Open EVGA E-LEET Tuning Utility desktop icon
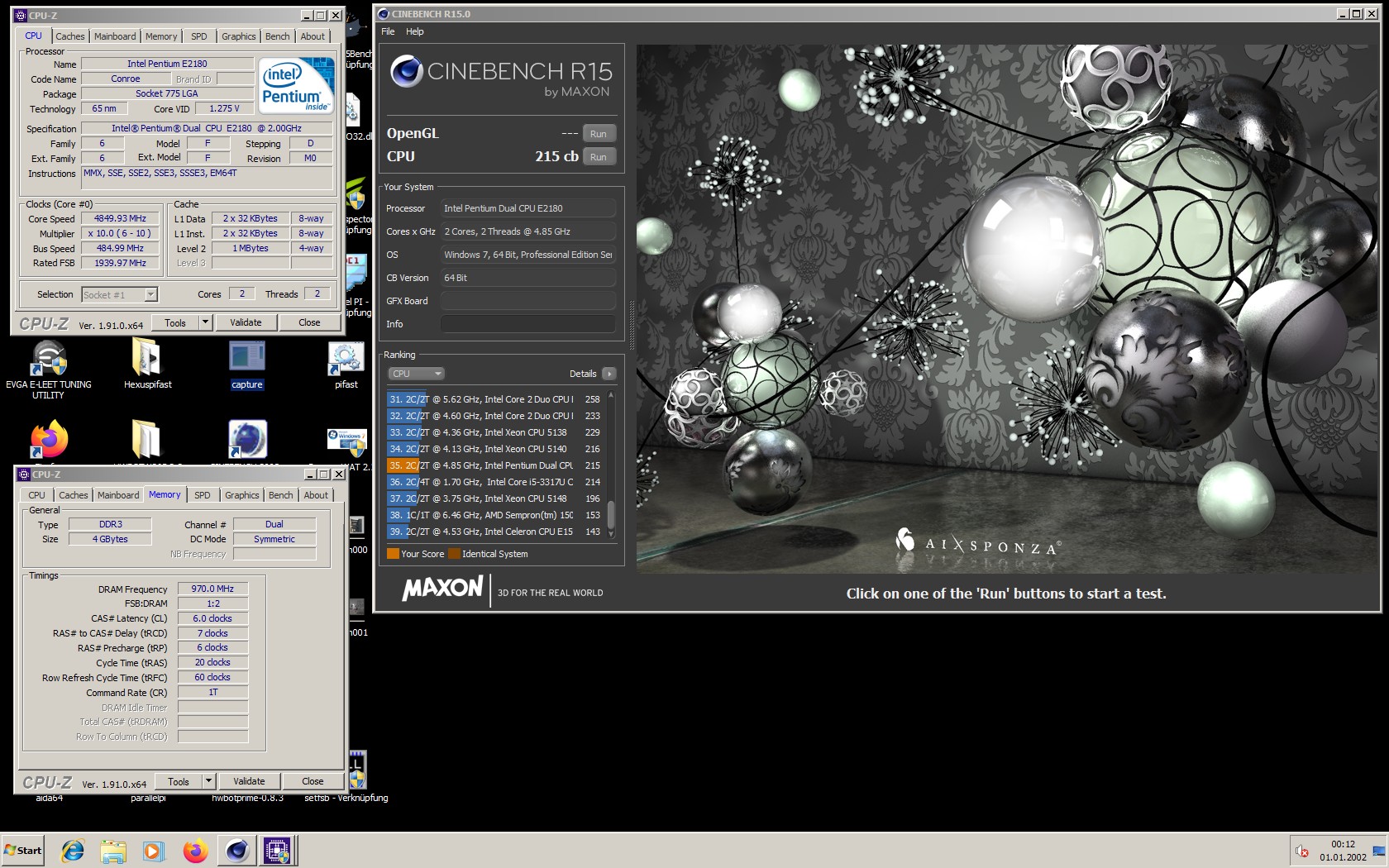 click(49, 360)
